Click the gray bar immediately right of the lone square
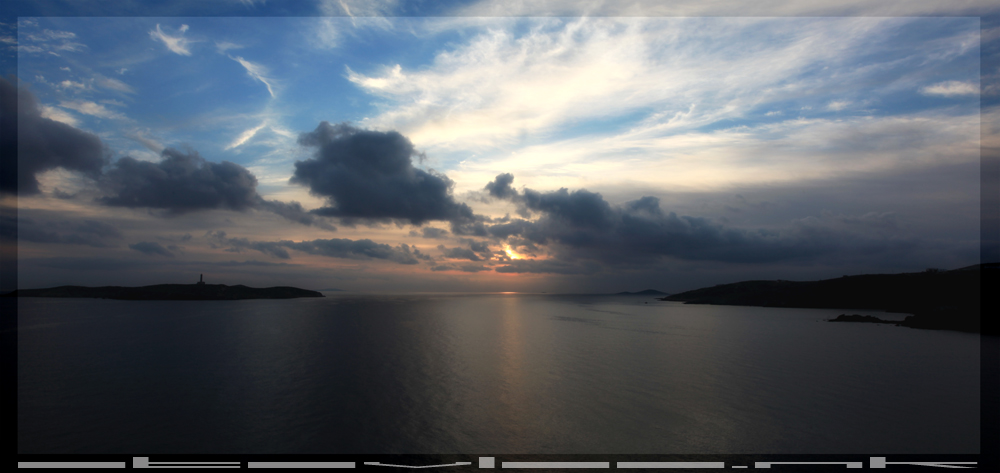This screenshot has width=1000, height=473. coord(555,465)
